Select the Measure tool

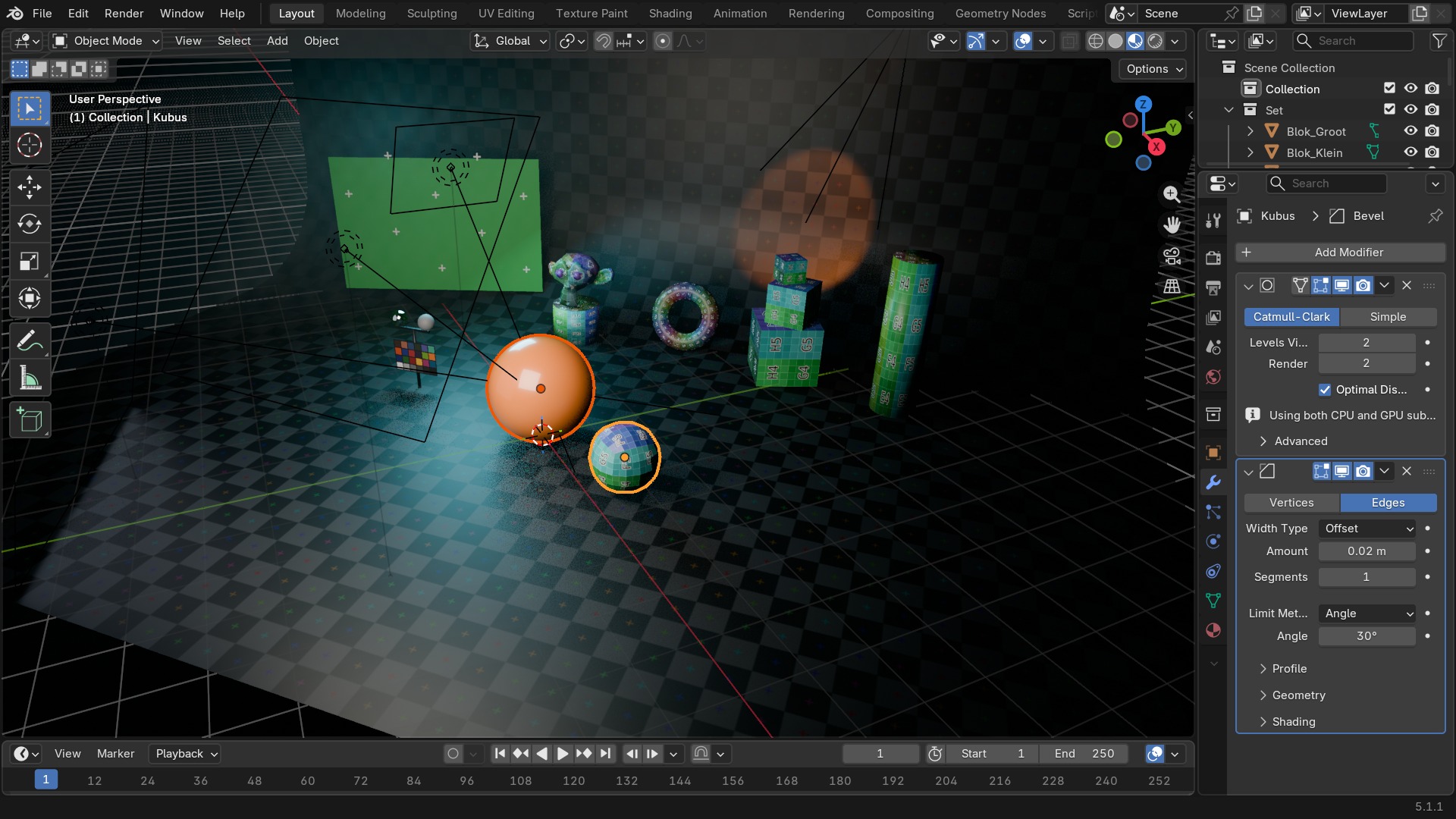30,378
